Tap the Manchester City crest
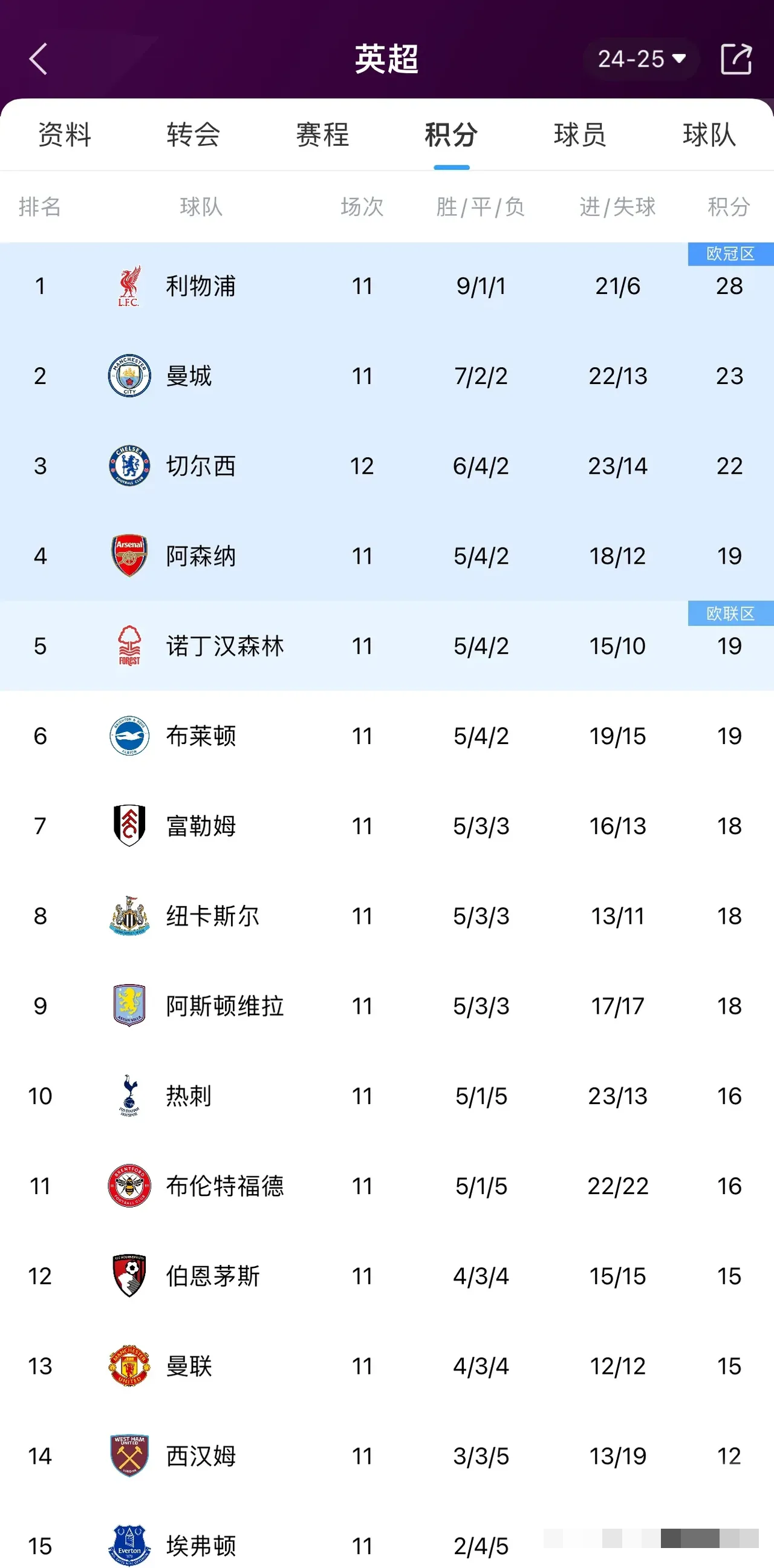774x1568 pixels. [x=129, y=376]
